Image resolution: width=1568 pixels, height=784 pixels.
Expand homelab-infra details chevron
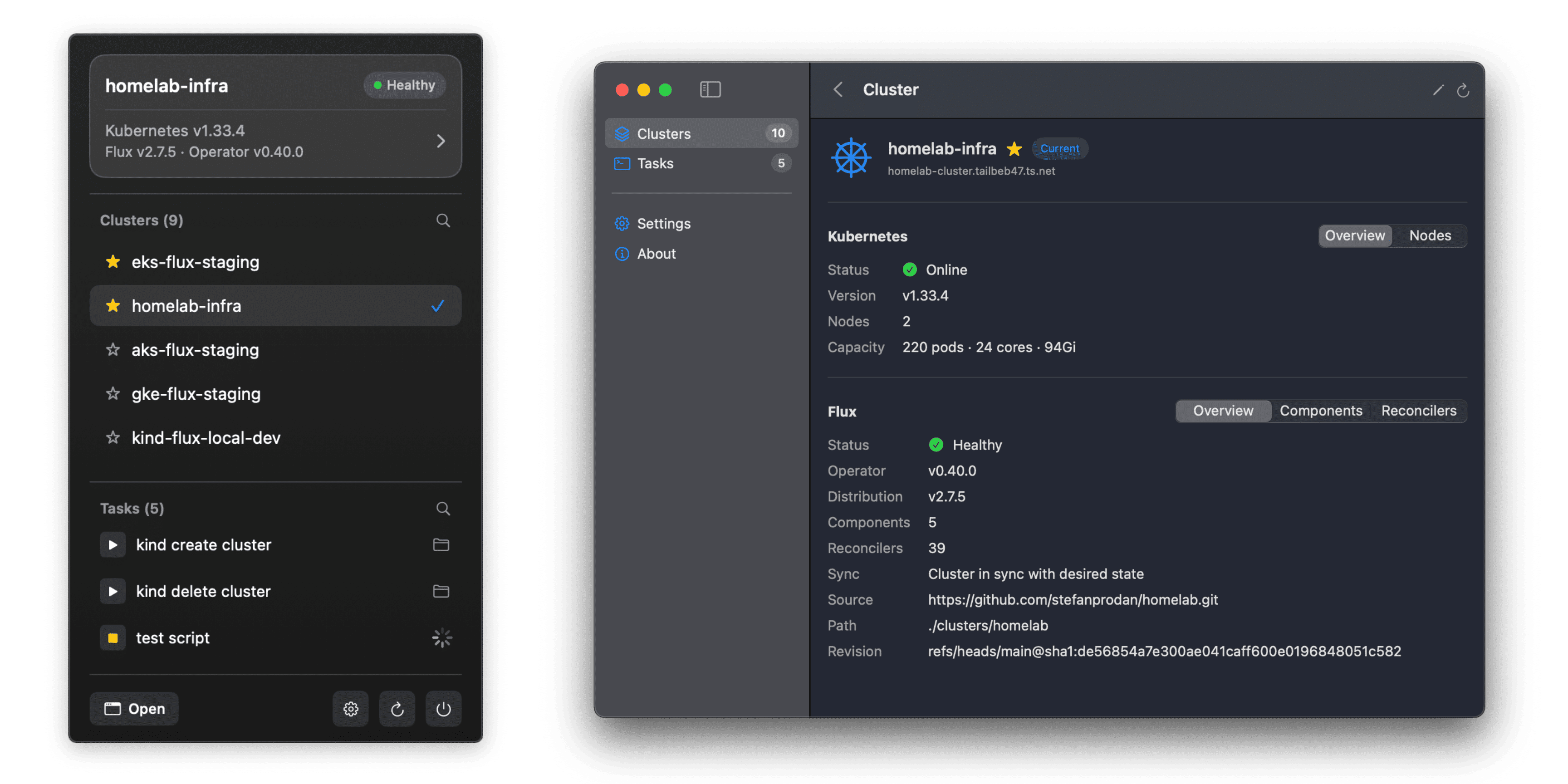441,141
